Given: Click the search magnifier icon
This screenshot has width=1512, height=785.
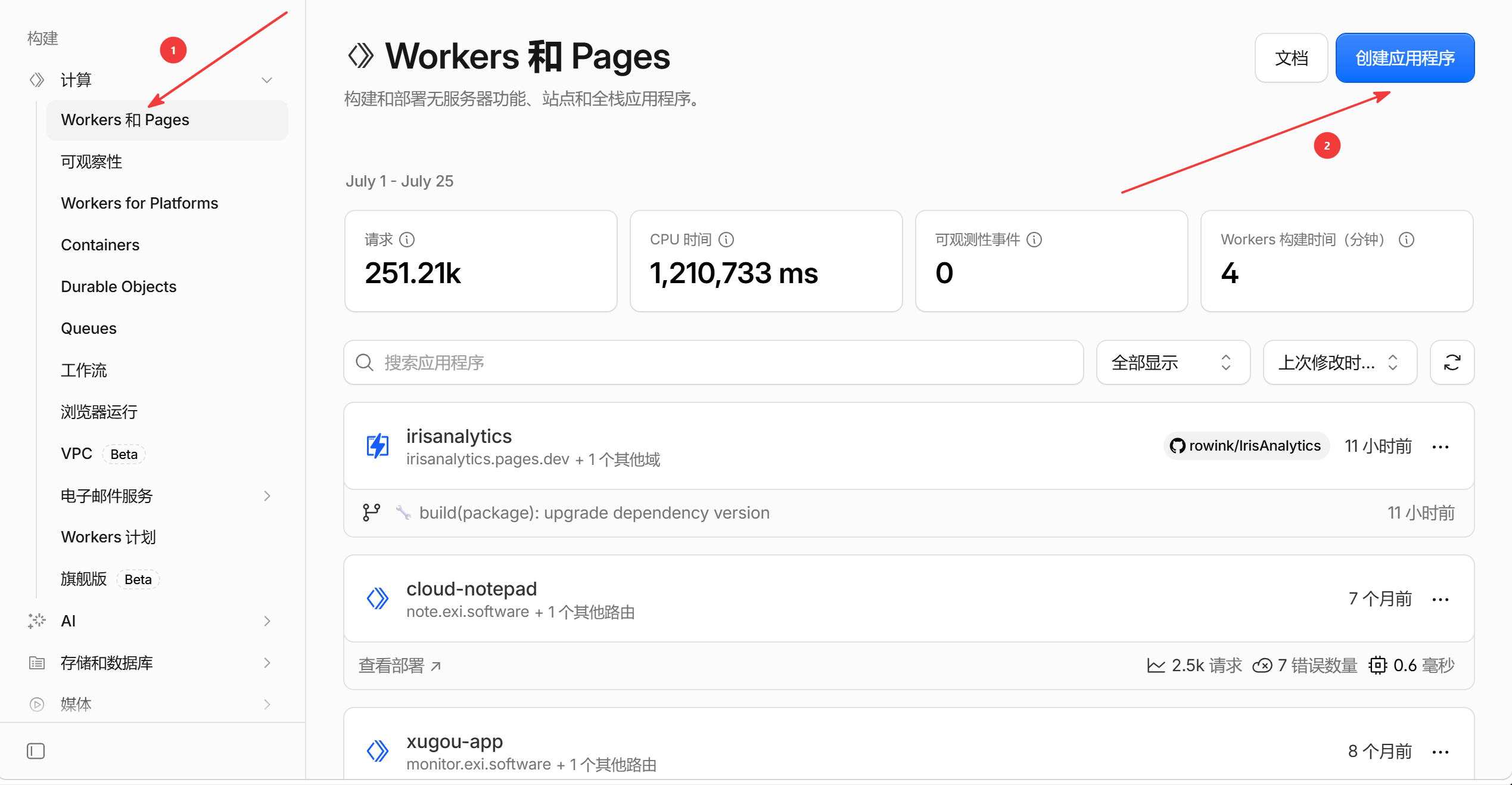Looking at the screenshot, I should tap(365, 362).
